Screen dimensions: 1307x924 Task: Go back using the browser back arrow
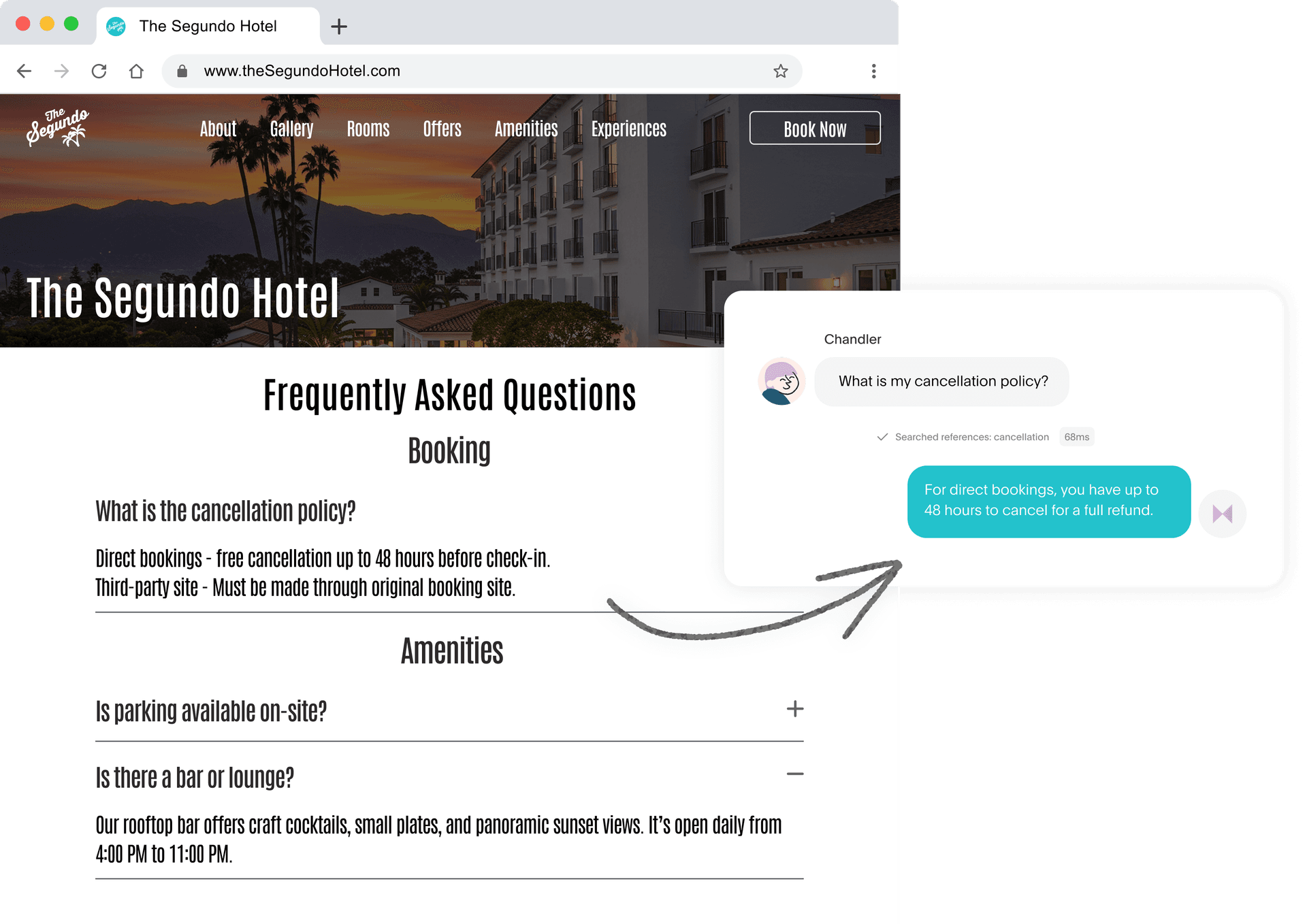(25, 71)
